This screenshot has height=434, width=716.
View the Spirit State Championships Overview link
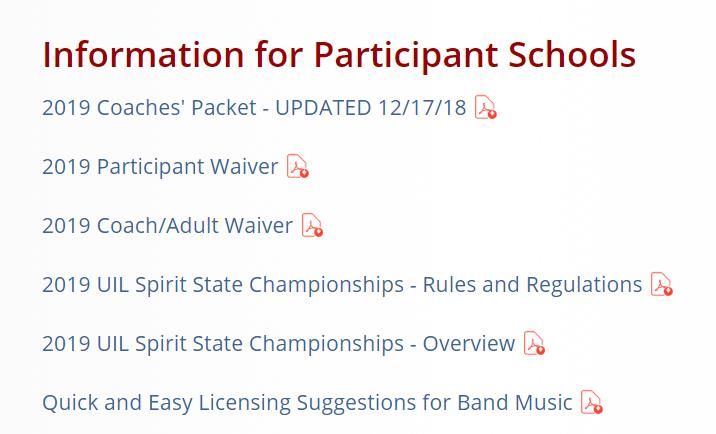(279, 344)
